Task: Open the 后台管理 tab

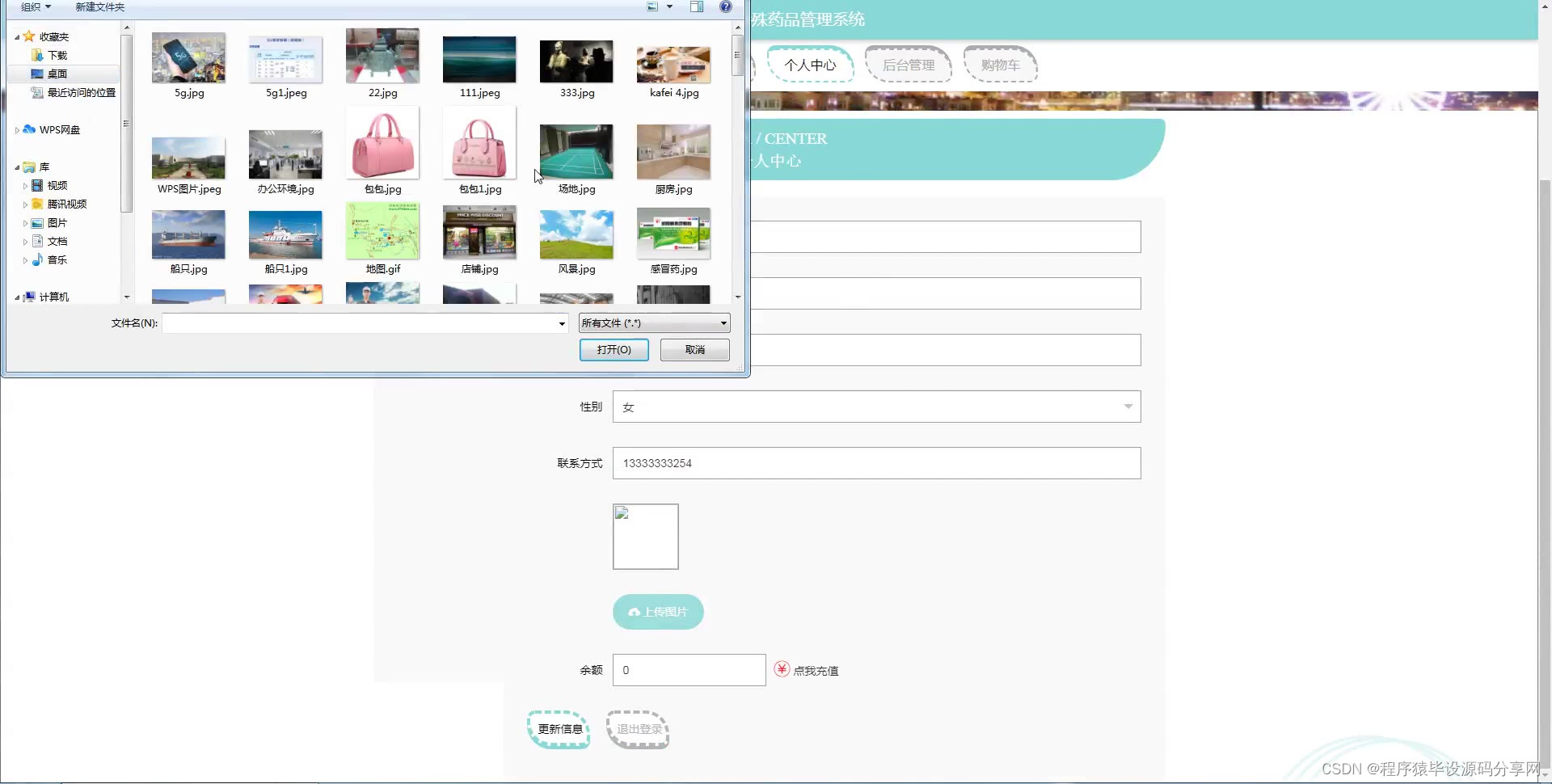Action: click(909, 65)
